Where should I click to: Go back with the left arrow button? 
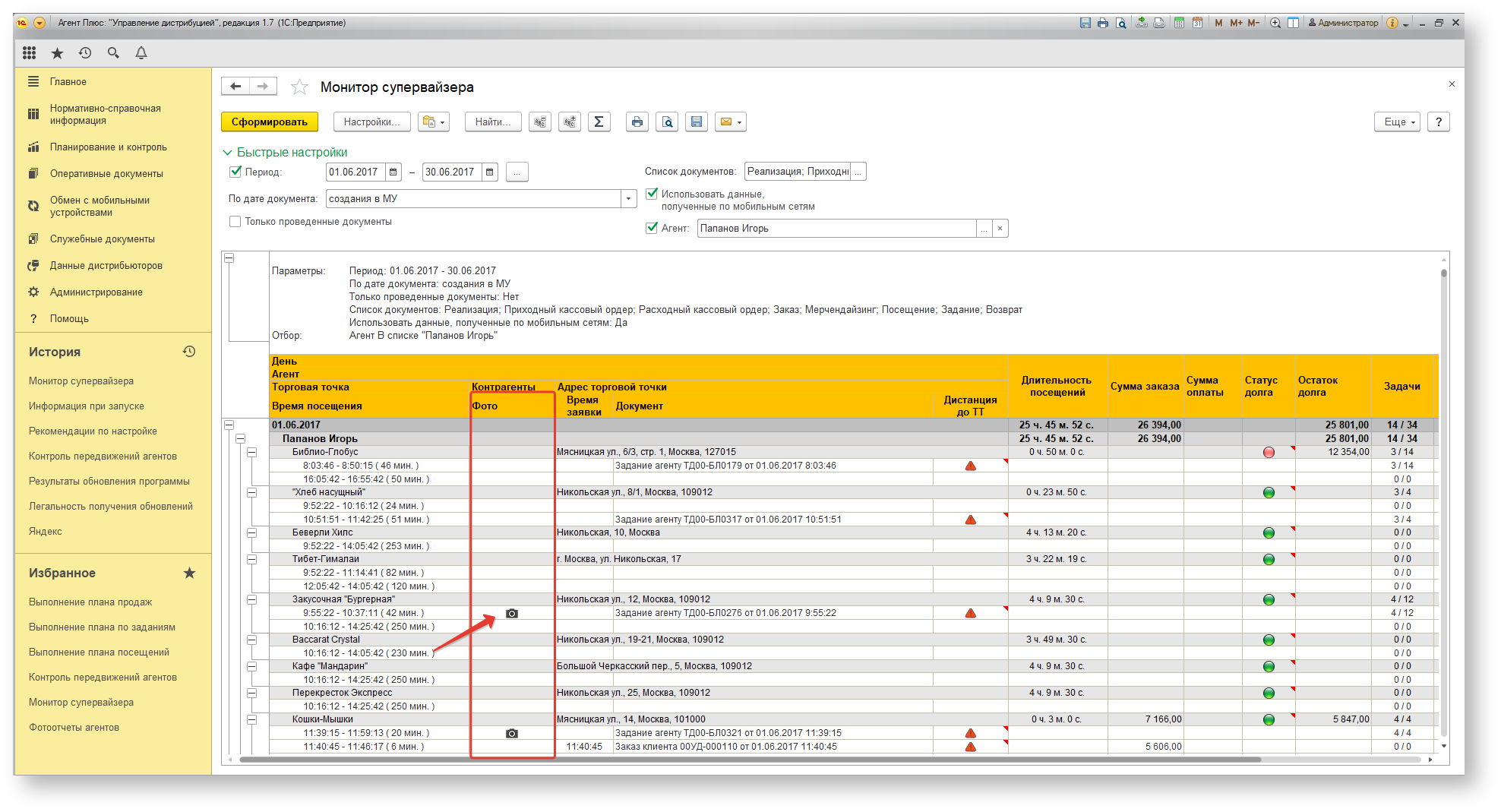coord(235,87)
